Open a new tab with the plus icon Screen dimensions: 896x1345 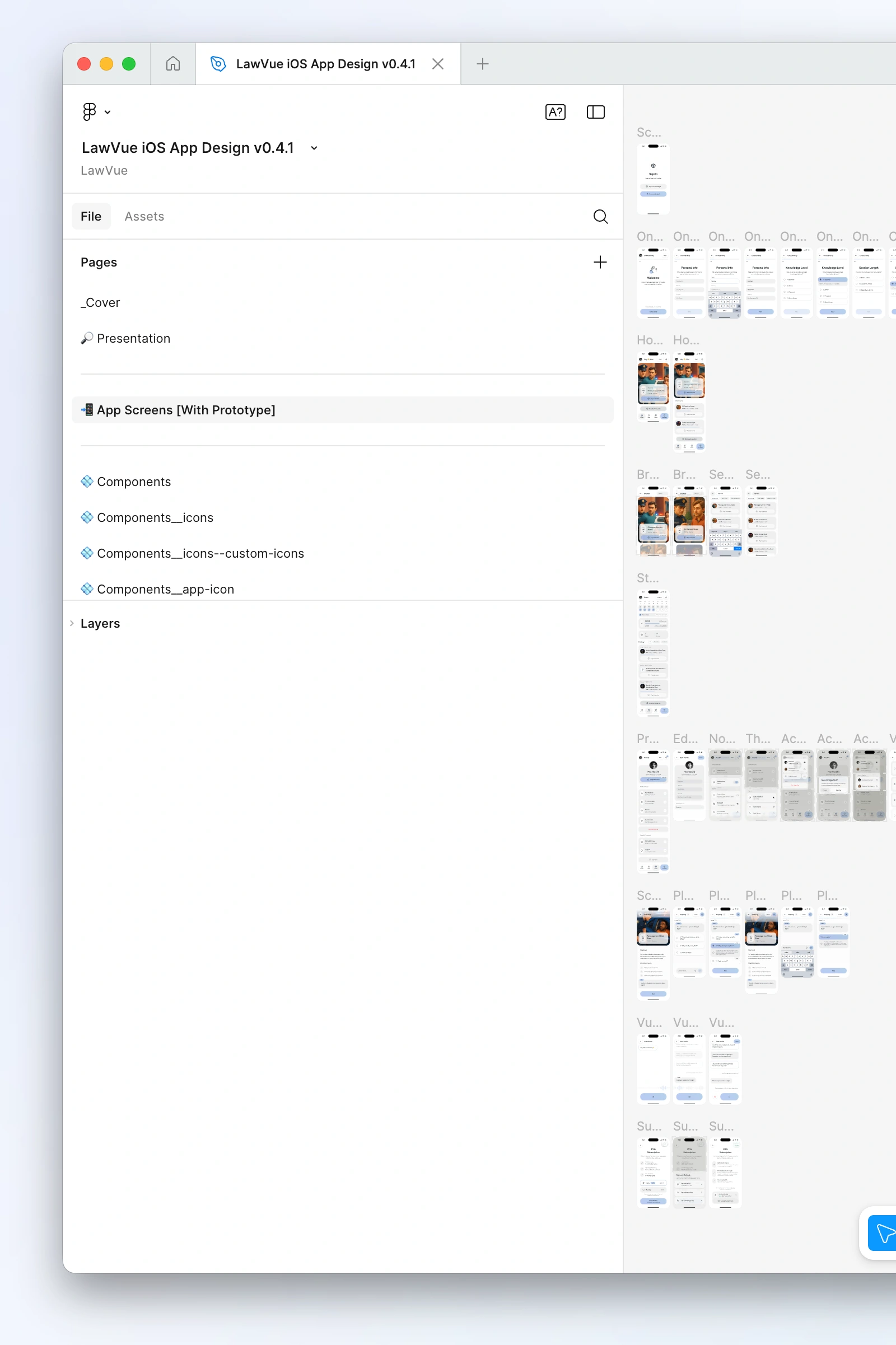[x=482, y=63]
